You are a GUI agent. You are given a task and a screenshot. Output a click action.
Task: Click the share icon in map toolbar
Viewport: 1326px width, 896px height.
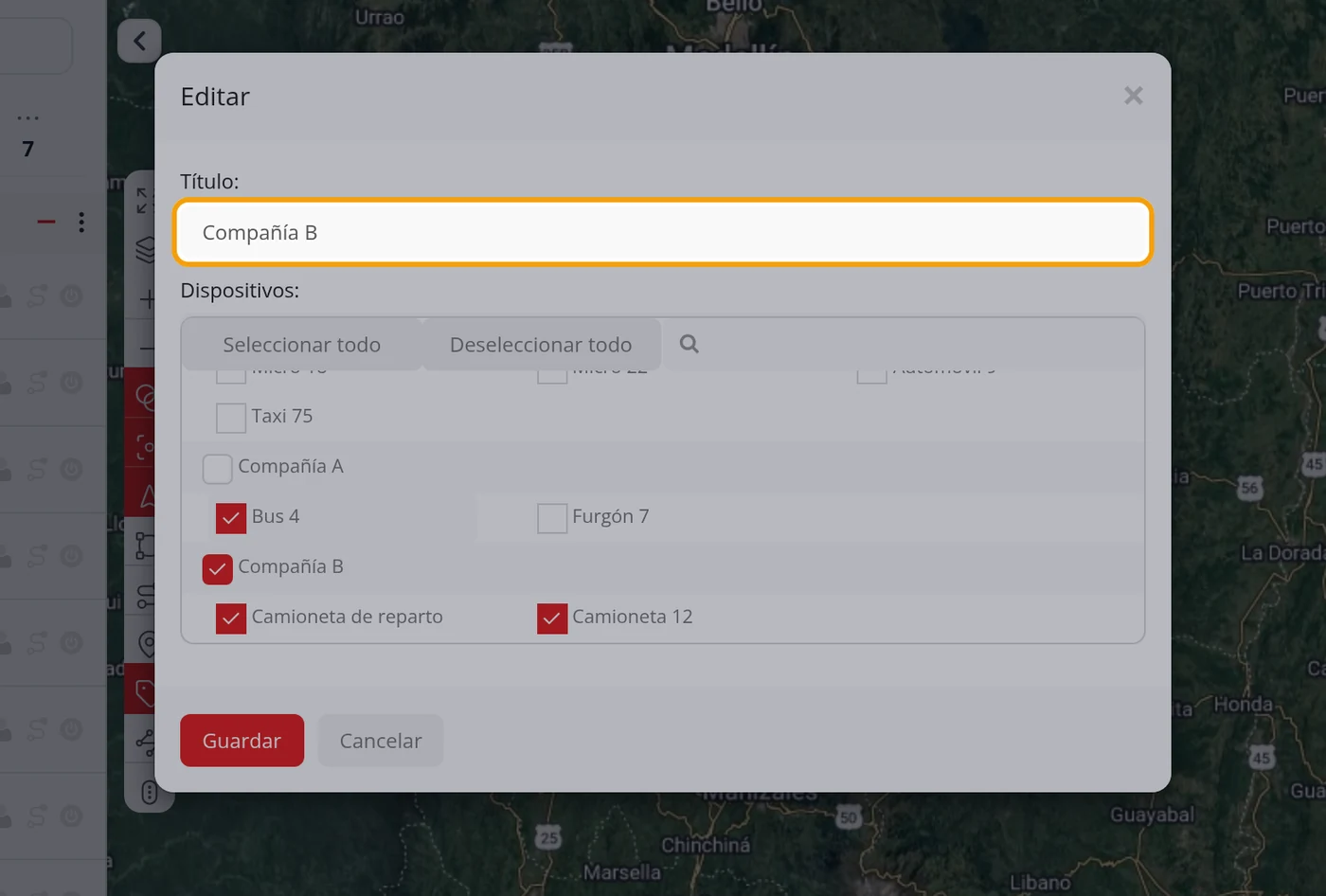[x=145, y=742]
